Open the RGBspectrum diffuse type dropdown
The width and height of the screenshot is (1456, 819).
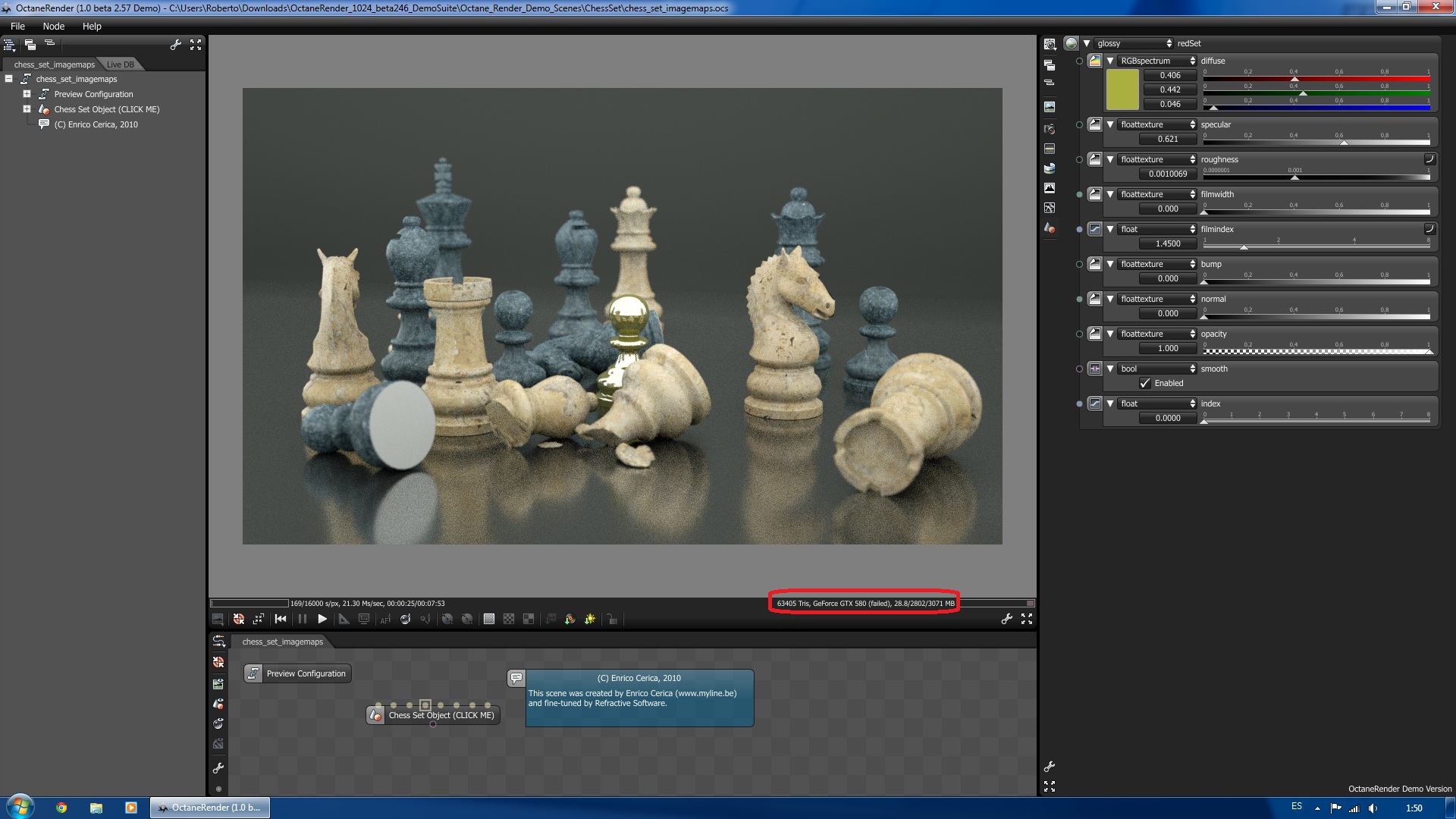1156,61
